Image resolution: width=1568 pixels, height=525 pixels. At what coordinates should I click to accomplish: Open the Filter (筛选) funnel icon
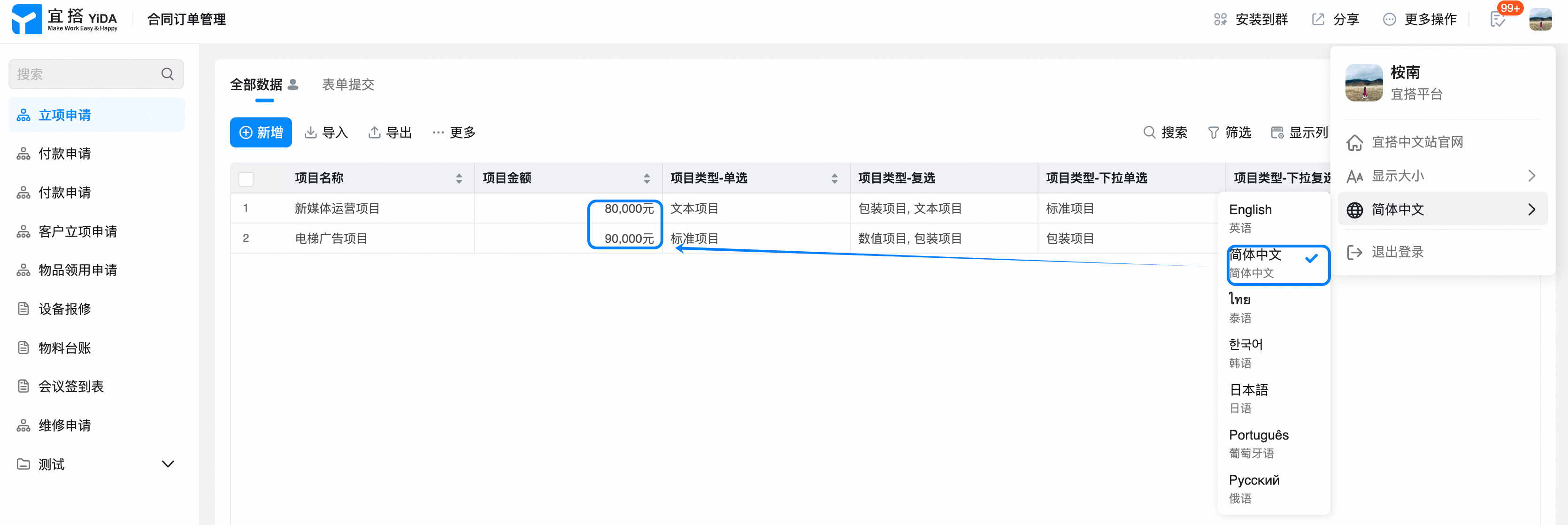1213,132
